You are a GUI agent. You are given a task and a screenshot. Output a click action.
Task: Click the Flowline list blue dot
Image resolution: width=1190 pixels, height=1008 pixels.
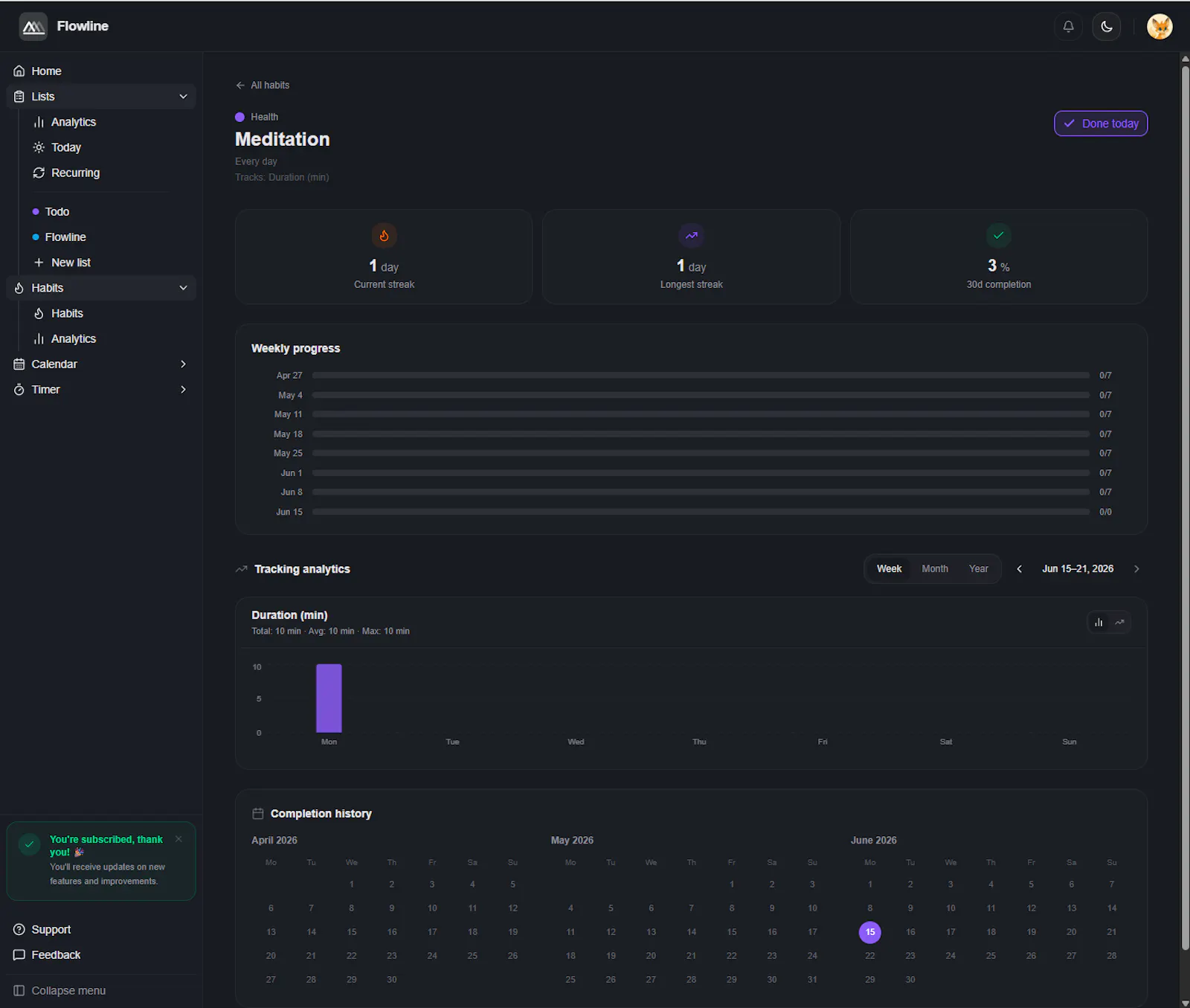[36, 237]
